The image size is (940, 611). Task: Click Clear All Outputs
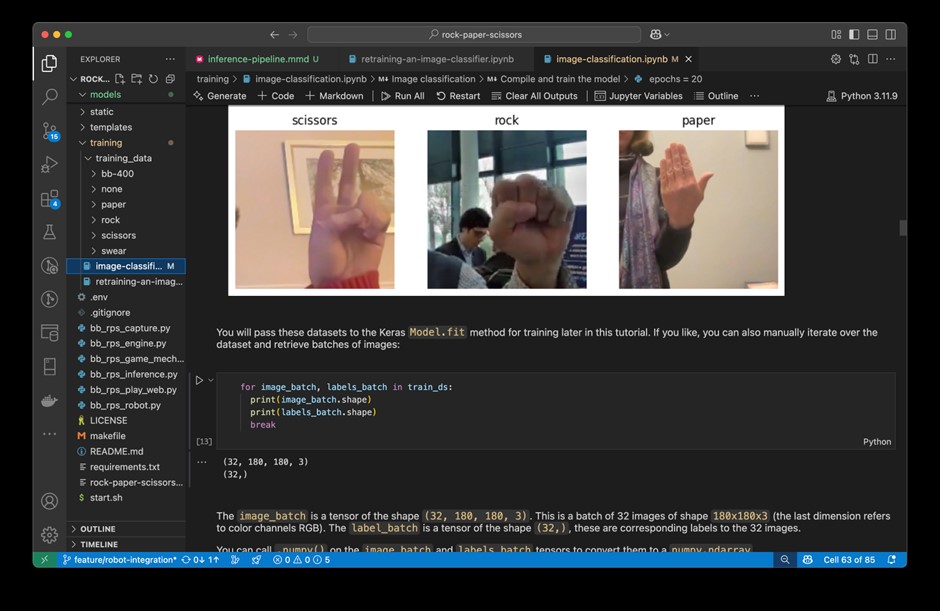click(x=535, y=96)
